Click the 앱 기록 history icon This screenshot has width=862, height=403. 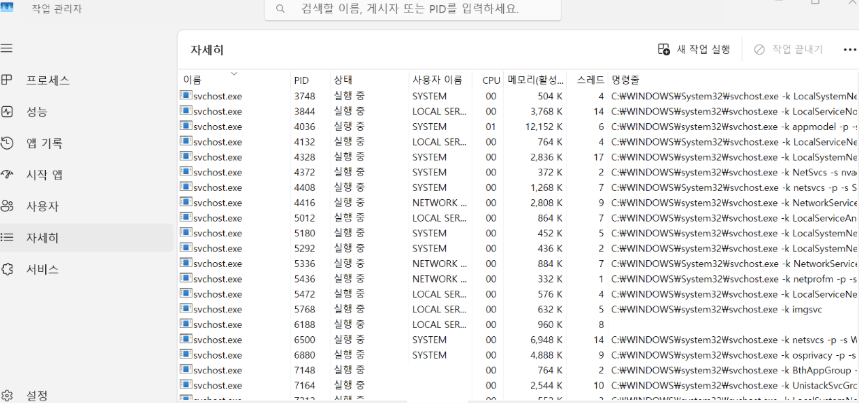7,143
